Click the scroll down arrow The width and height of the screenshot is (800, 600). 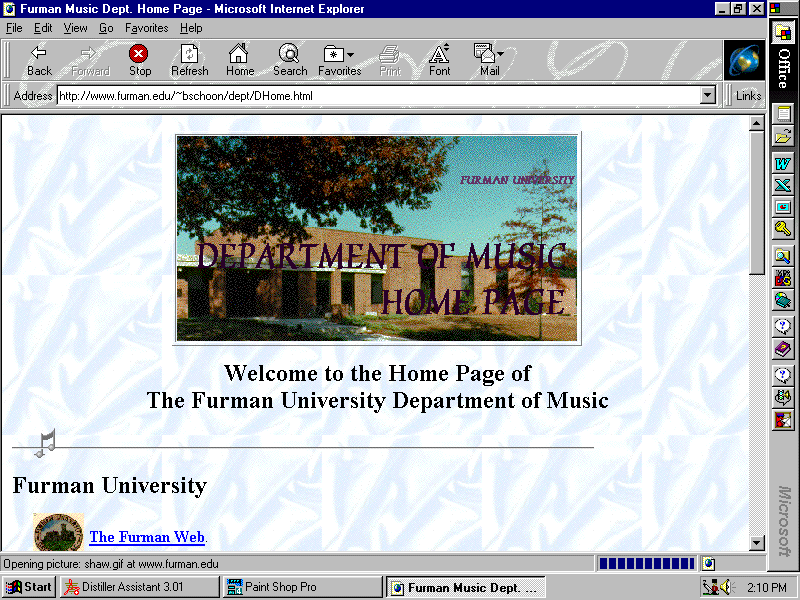[757, 543]
